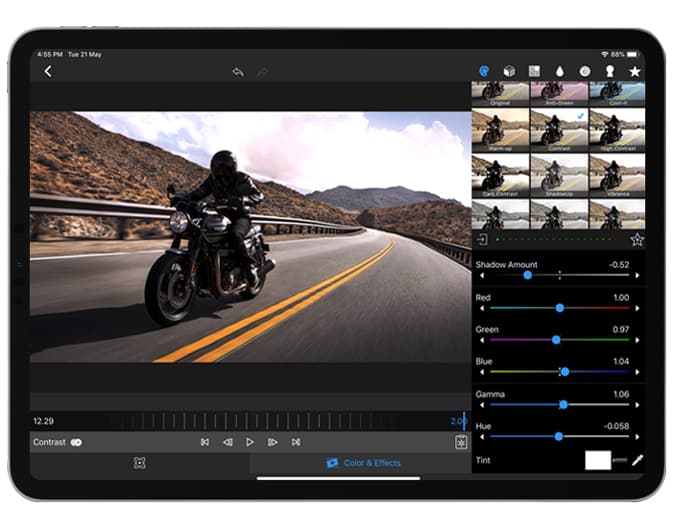Open the white Tint color swatch
Image resolution: width=675 pixels, height=530 pixels.
(x=598, y=460)
